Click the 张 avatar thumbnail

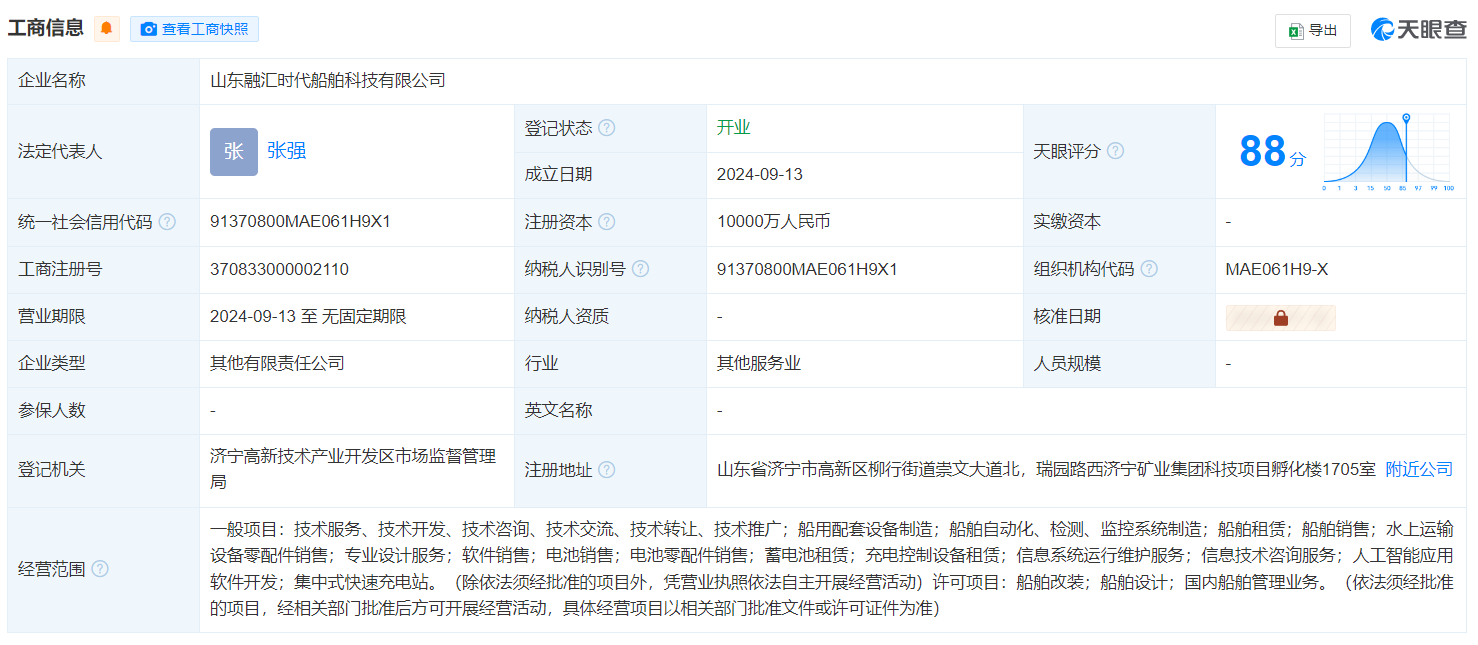[233, 151]
